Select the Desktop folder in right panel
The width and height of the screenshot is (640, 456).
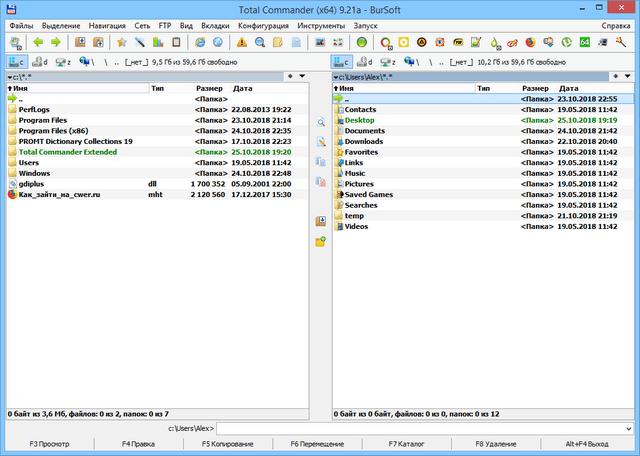tap(360, 119)
